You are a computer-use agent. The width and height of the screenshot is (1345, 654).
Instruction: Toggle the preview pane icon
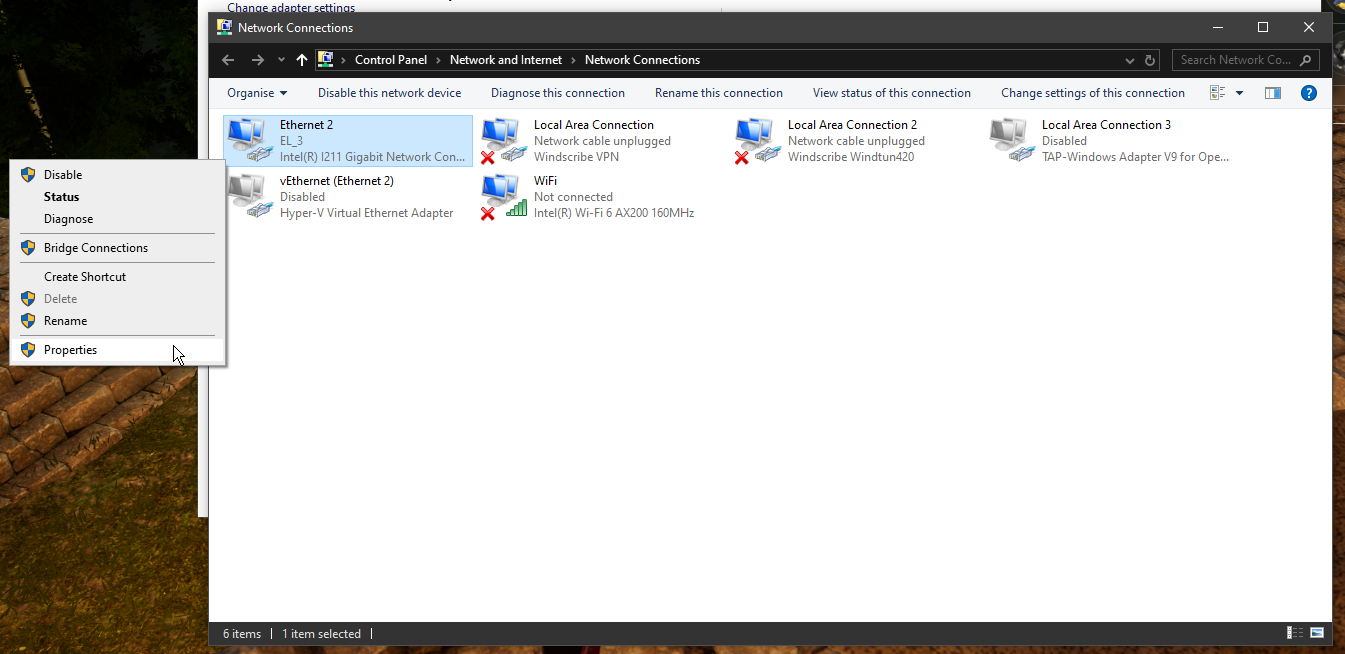pyautogui.click(x=1273, y=93)
